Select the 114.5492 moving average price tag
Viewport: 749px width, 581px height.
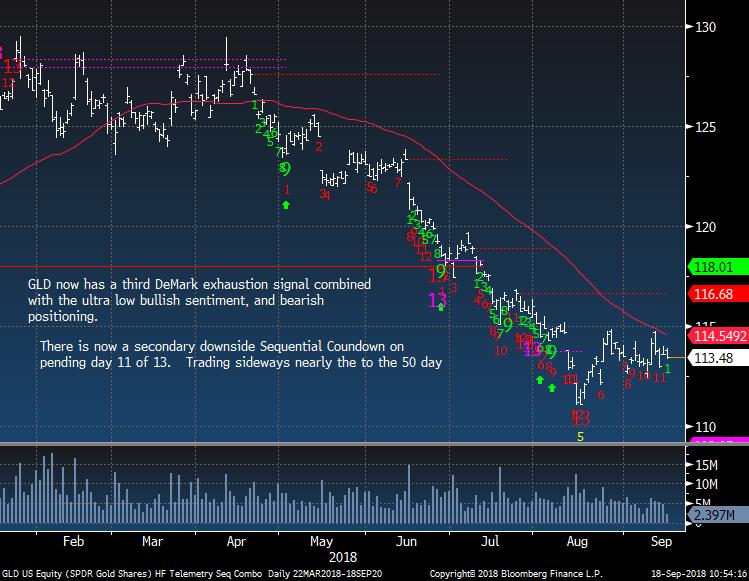(x=718, y=335)
